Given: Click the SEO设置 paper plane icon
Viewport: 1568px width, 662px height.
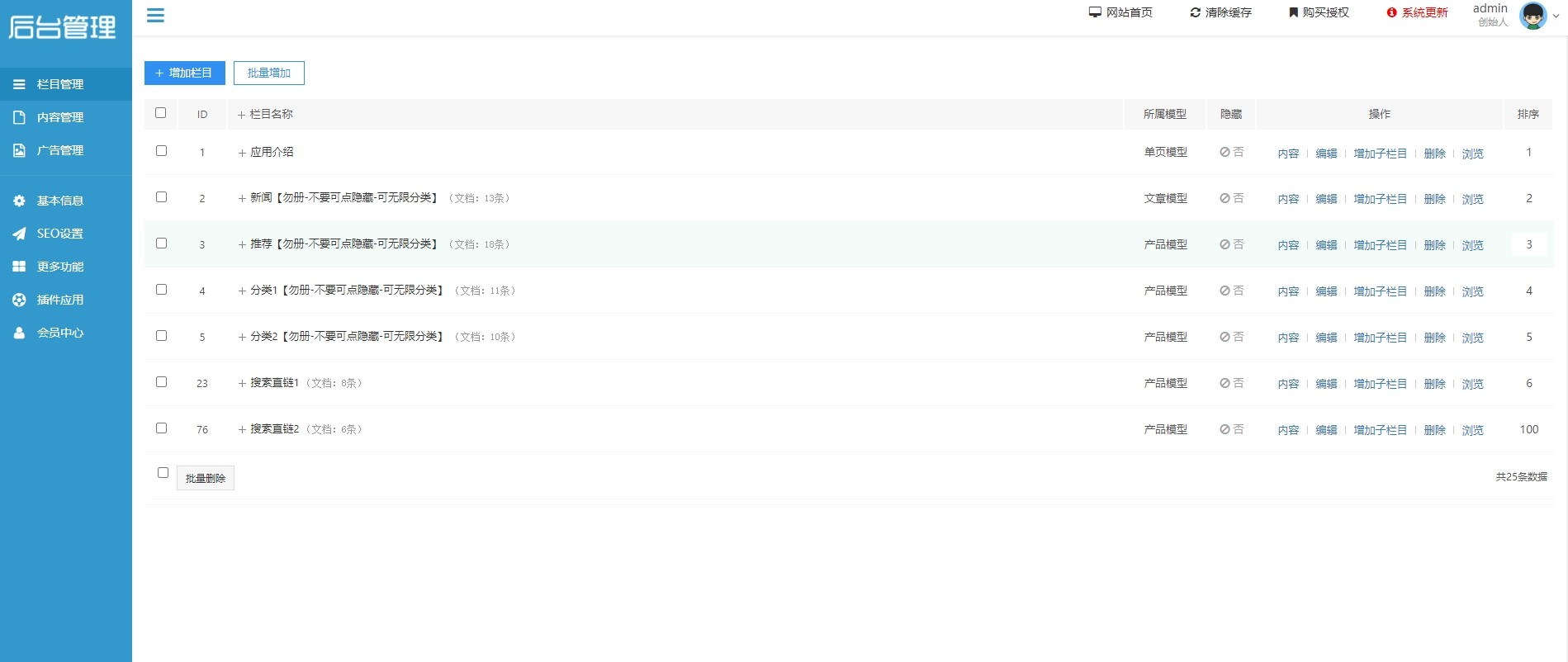Looking at the screenshot, I should (x=19, y=234).
